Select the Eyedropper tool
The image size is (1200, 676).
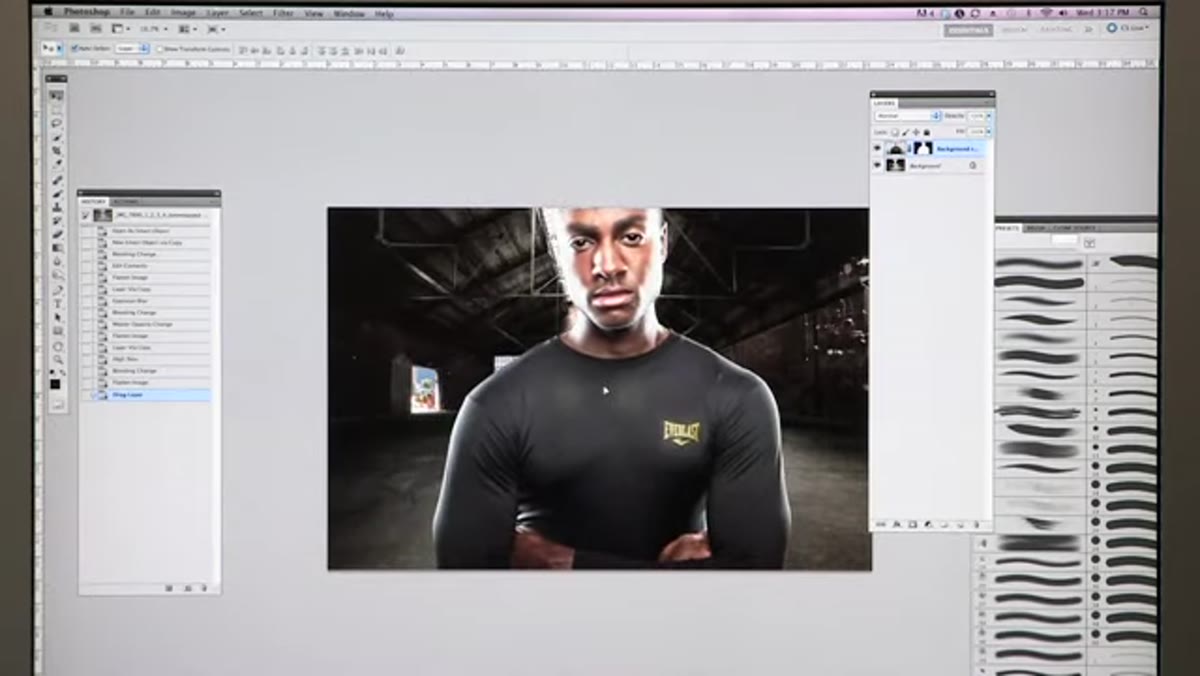coord(56,165)
